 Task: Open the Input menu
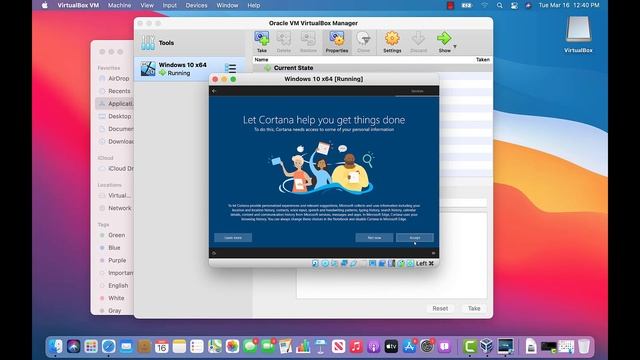(x=169, y=5)
